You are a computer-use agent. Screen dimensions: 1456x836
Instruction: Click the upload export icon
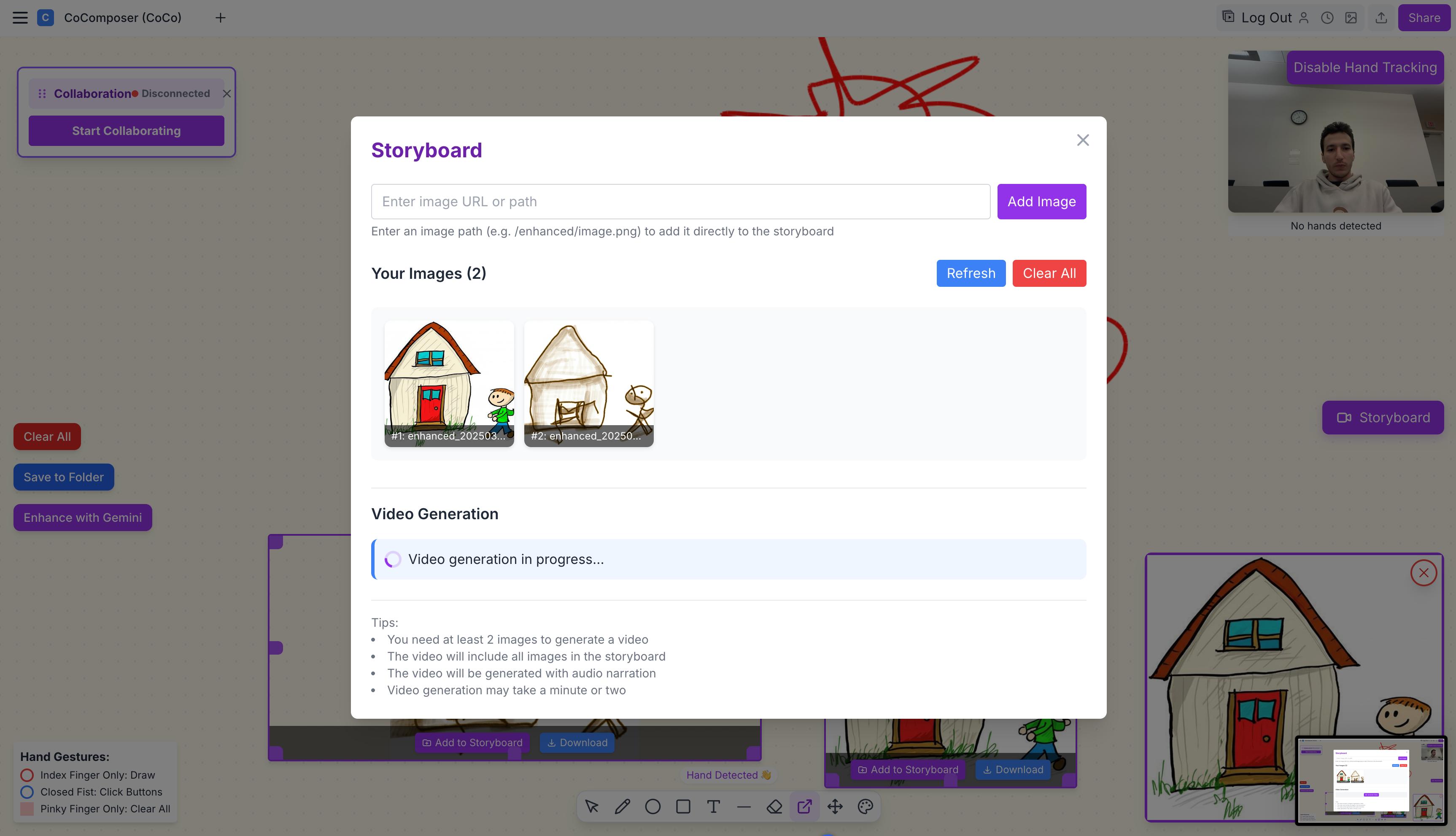pyautogui.click(x=1381, y=18)
